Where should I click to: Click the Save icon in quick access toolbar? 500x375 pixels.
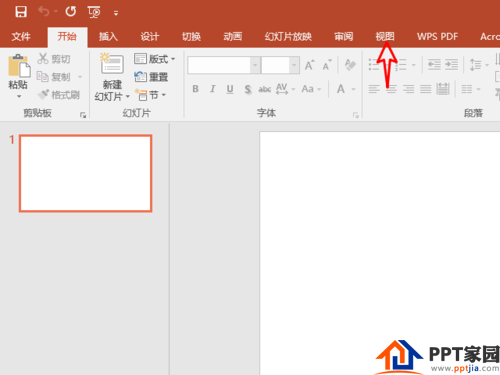click(21, 12)
